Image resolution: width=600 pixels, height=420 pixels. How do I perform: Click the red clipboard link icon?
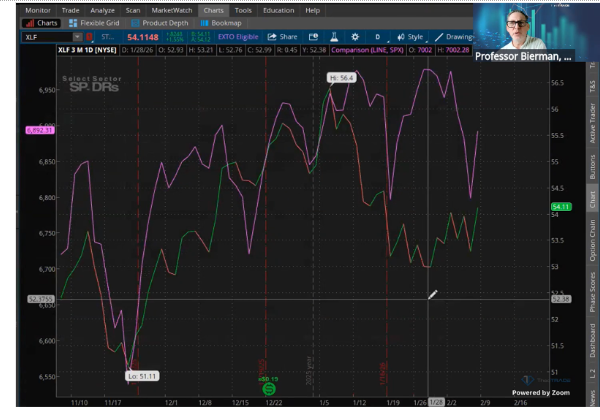(x=89, y=37)
